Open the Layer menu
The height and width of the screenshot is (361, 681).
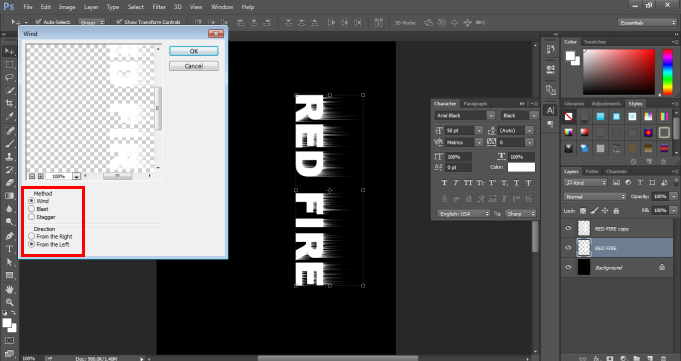pyautogui.click(x=91, y=7)
